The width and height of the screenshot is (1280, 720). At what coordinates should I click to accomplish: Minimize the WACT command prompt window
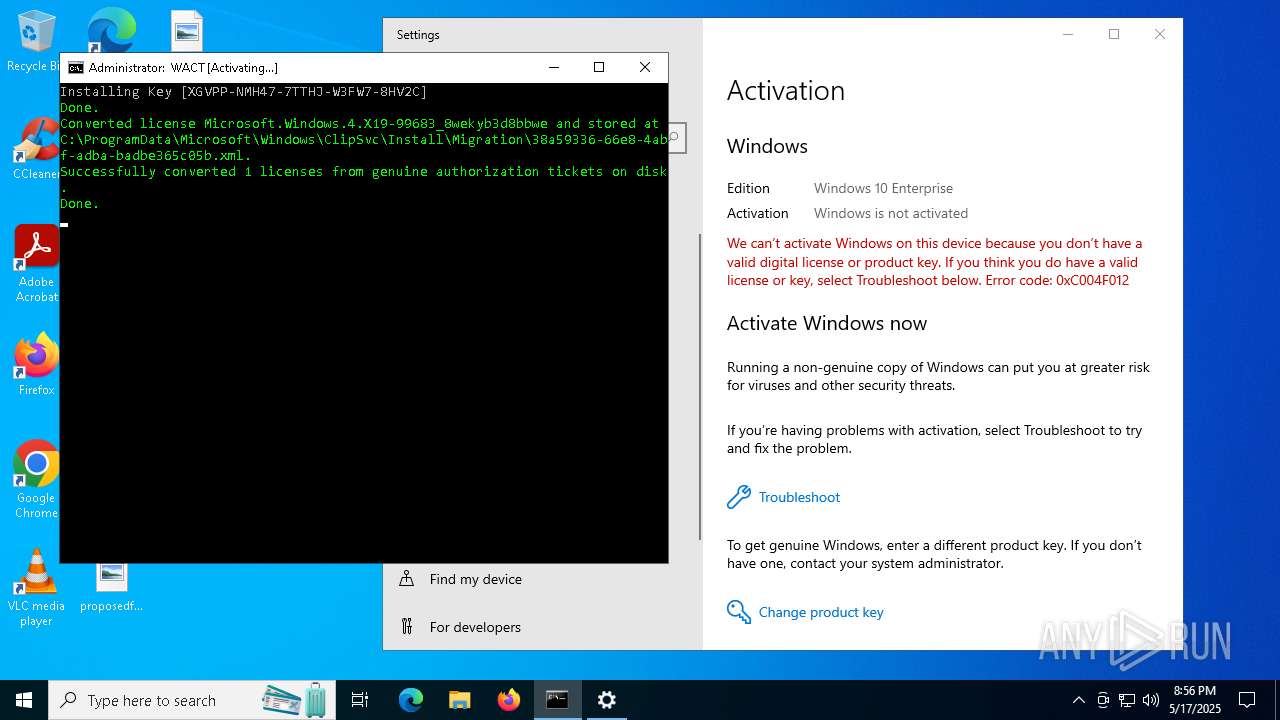(554, 67)
